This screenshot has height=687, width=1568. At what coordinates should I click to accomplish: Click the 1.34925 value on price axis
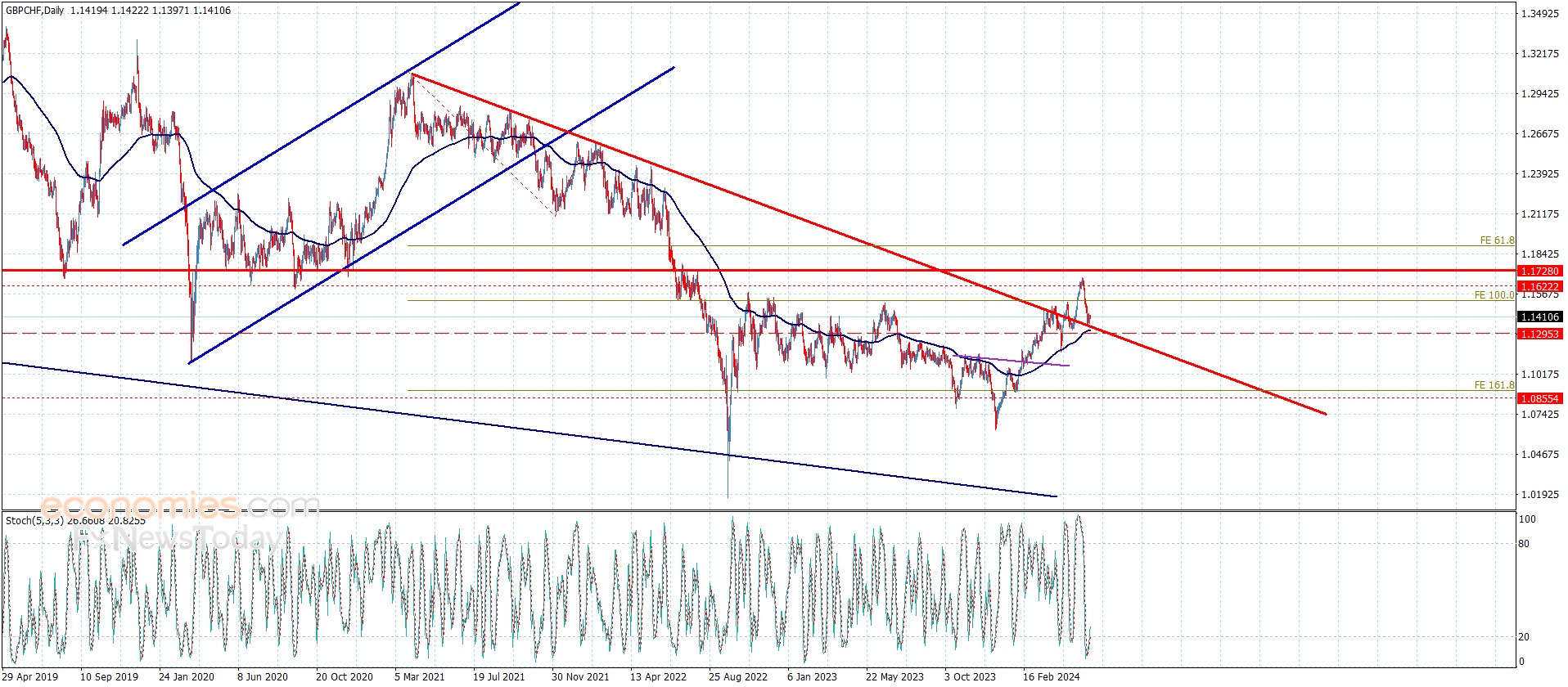pyautogui.click(x=1539, y=14)
